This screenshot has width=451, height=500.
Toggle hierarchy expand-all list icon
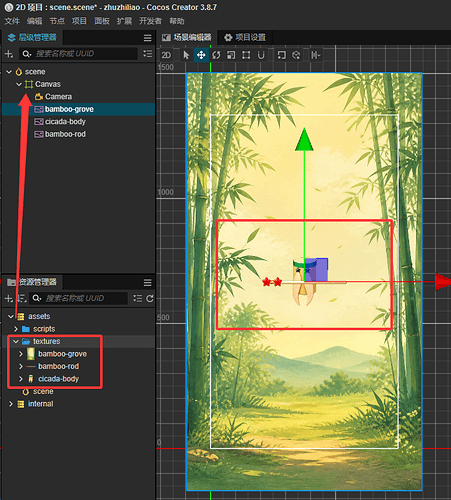(148, 54)
